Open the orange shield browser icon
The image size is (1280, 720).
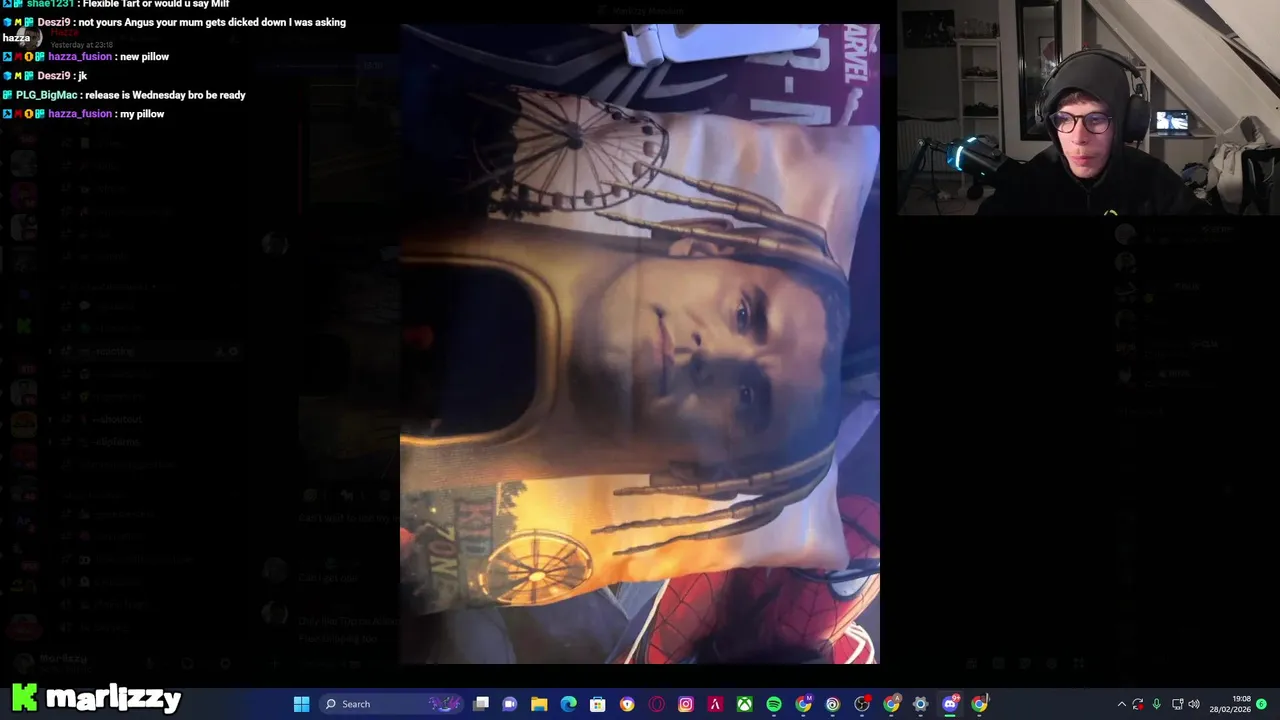627,704
